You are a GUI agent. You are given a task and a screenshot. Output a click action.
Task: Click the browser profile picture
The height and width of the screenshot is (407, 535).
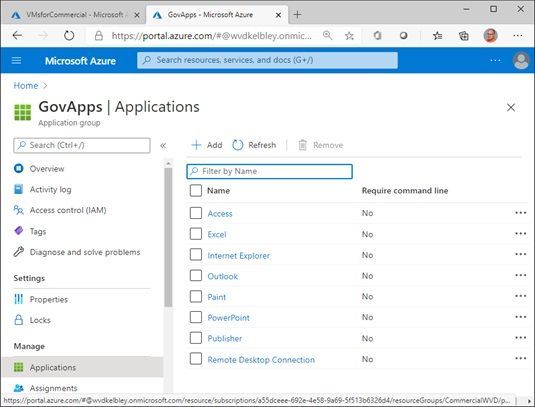[x=490, y=35]
